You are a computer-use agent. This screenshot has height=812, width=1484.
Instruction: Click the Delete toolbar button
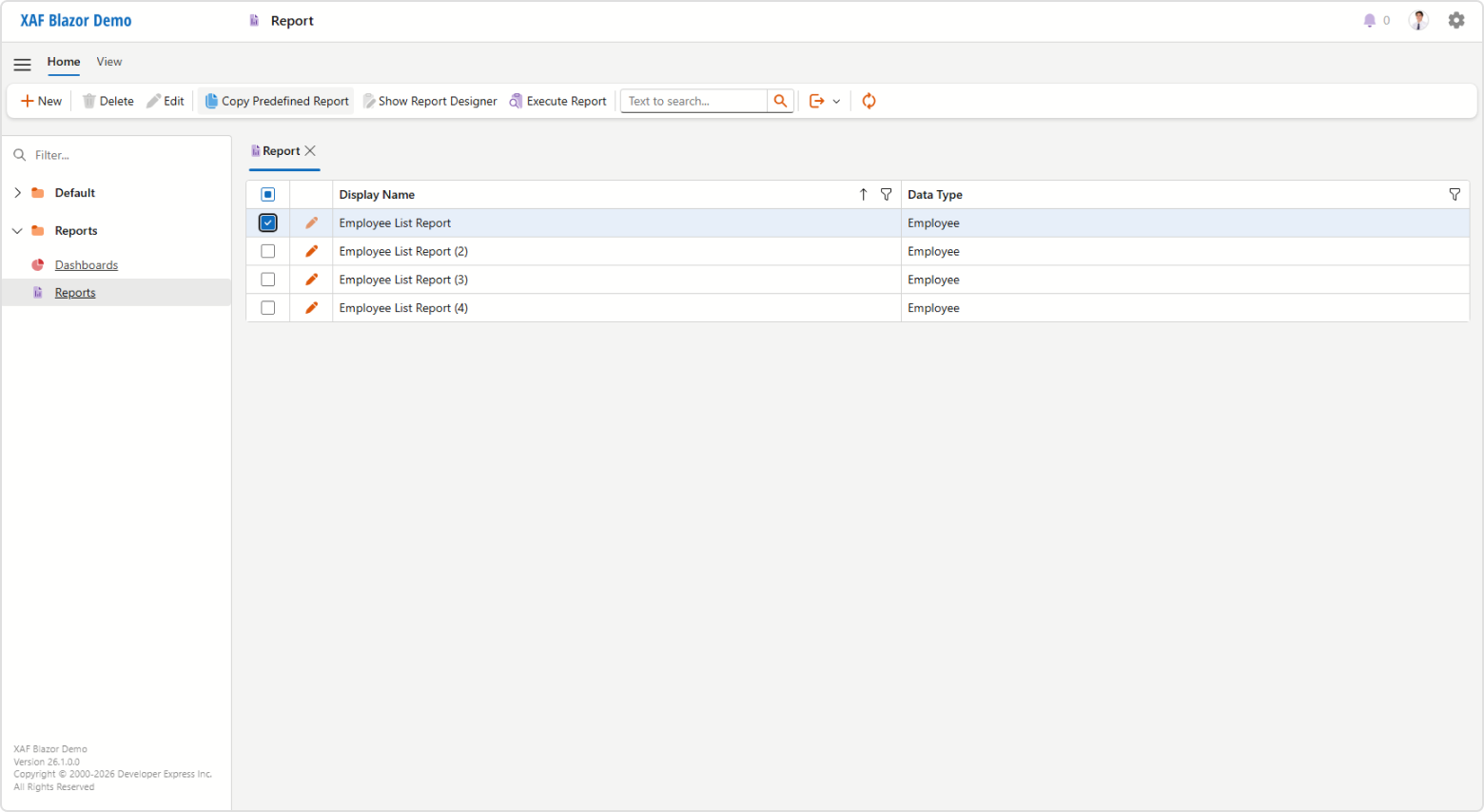(x=107, y=101)
